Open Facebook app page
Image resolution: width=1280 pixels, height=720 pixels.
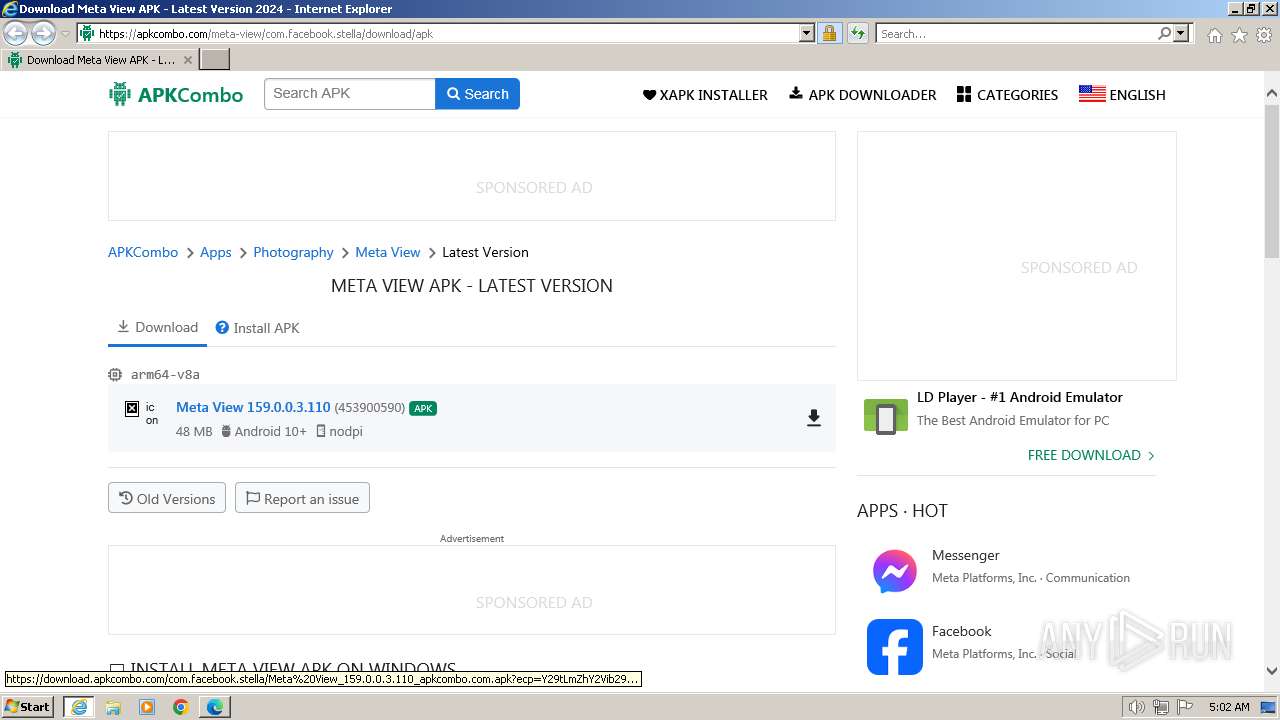(x=961, y=631)
